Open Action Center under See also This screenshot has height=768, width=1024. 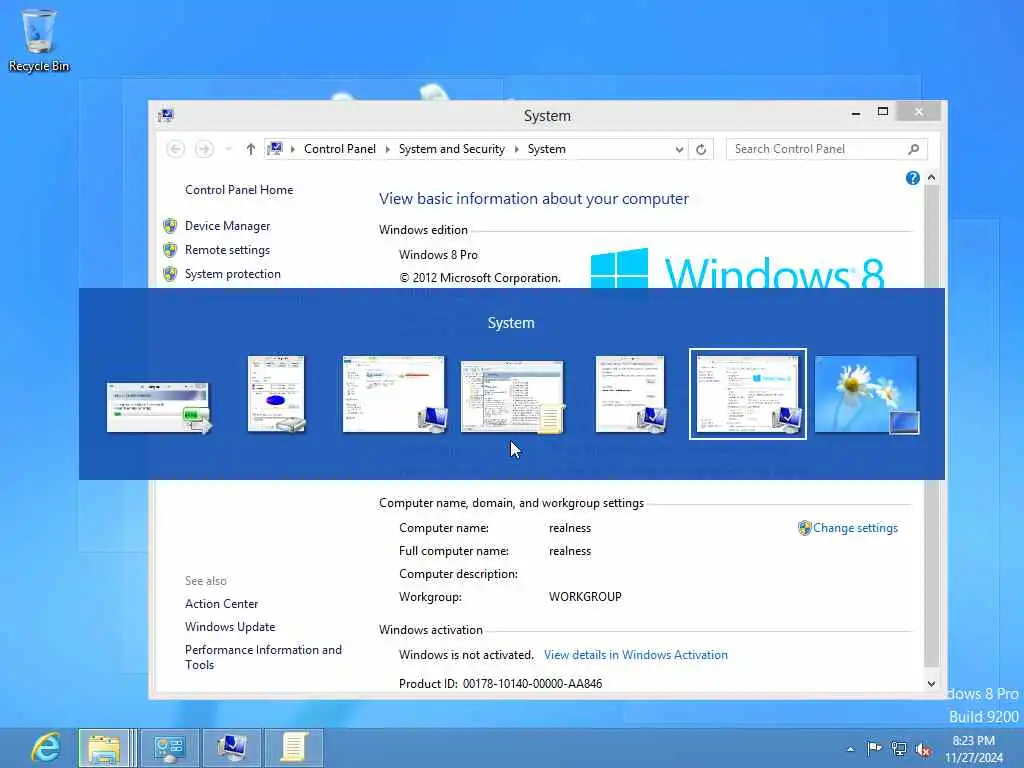point(221,604)
